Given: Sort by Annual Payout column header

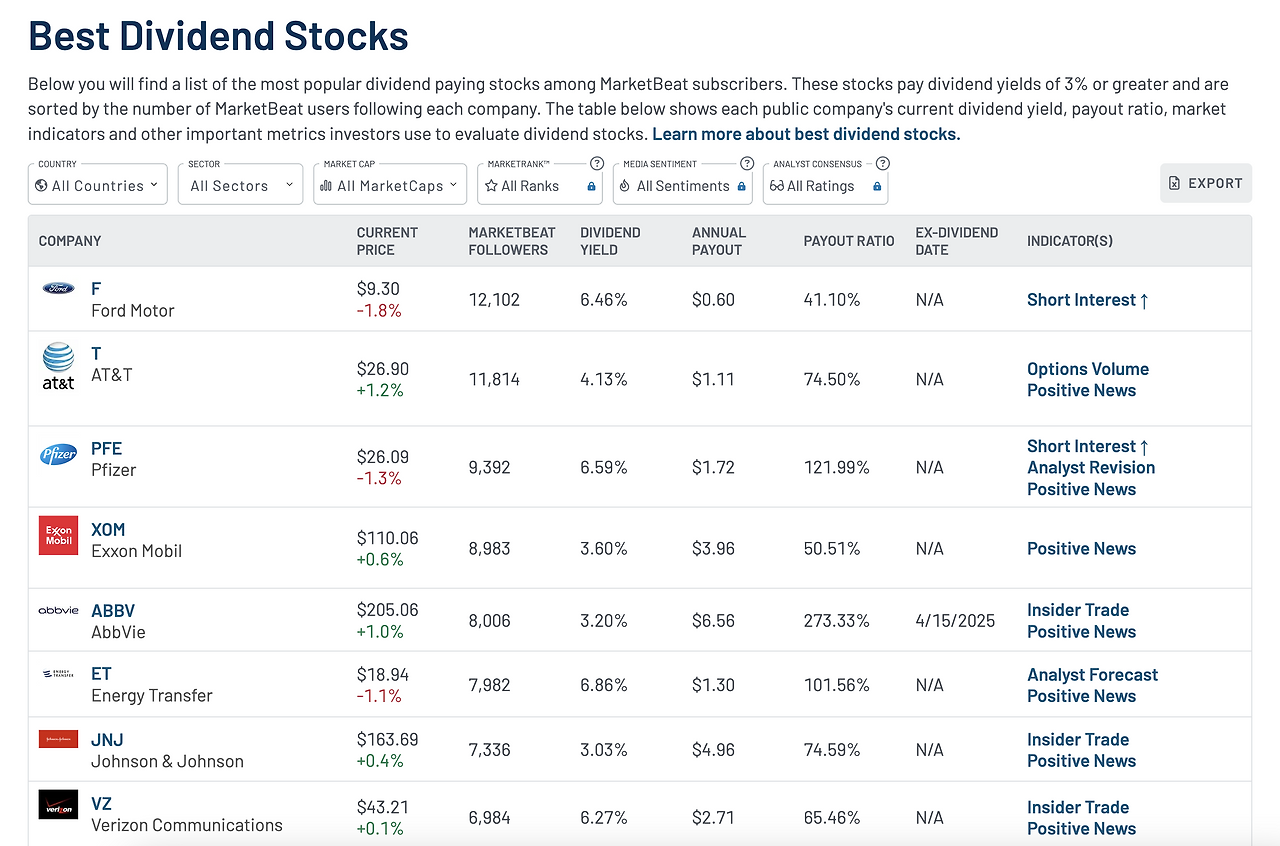Looking at the screenshot, I should pyautogui.click(x=717, y=241).
